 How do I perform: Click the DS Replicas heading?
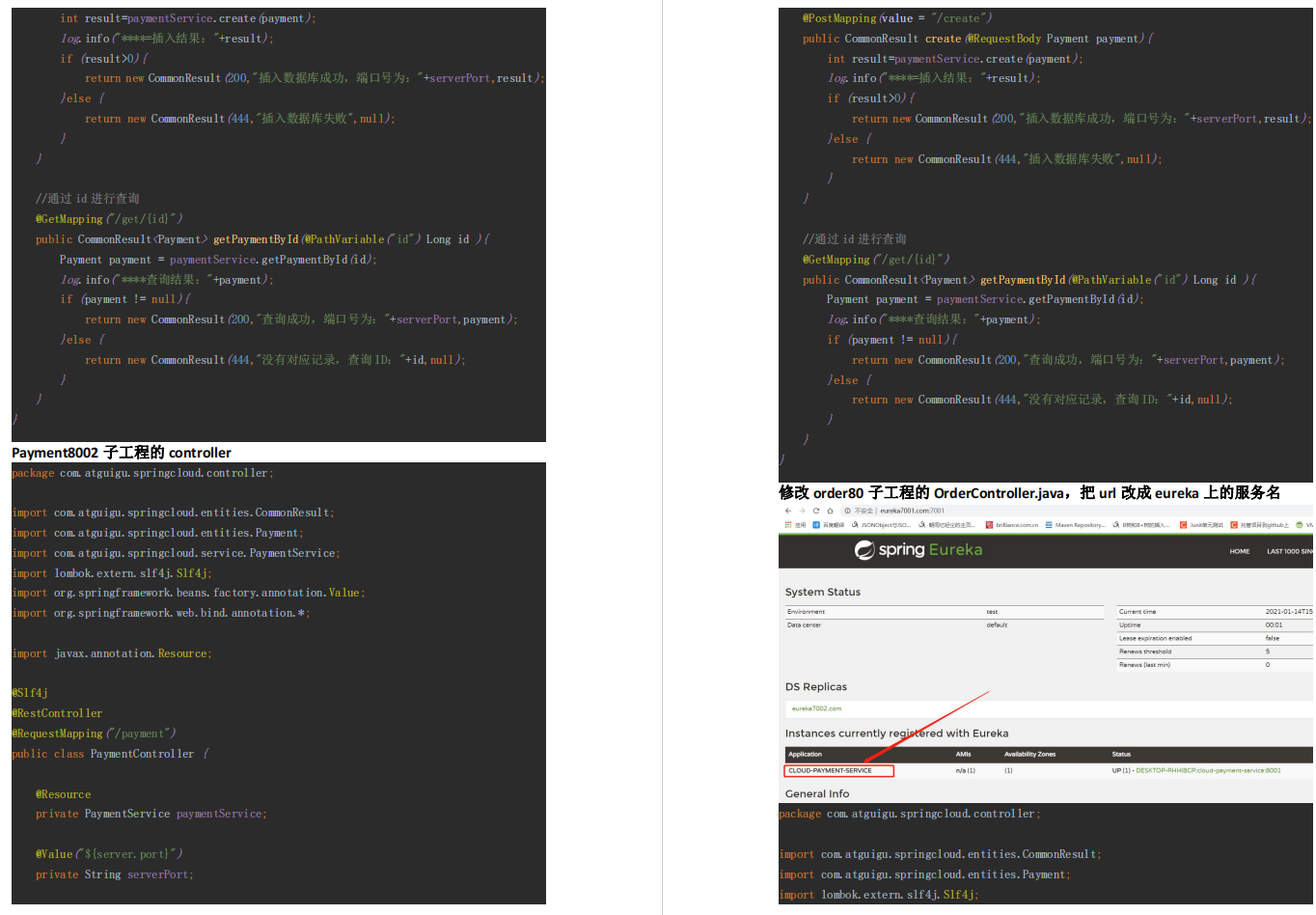pos(816,686)
